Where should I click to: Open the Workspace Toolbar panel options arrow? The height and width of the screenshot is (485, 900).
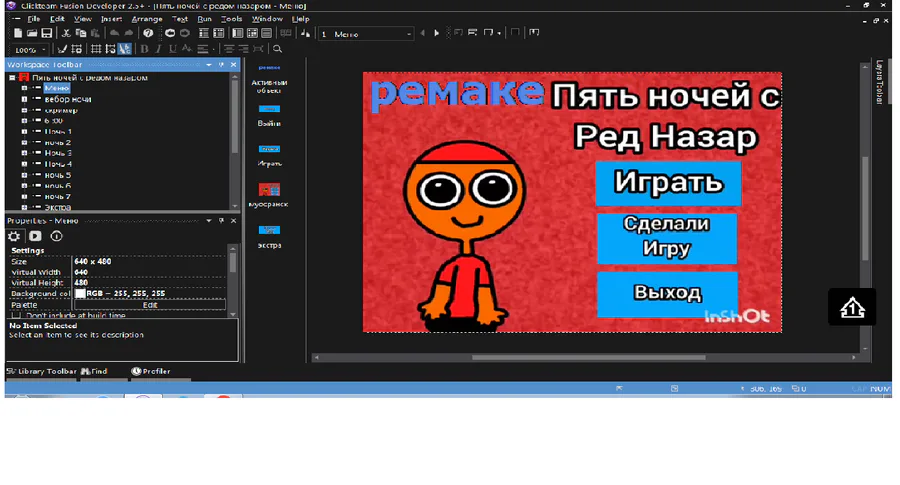point(208,65)
